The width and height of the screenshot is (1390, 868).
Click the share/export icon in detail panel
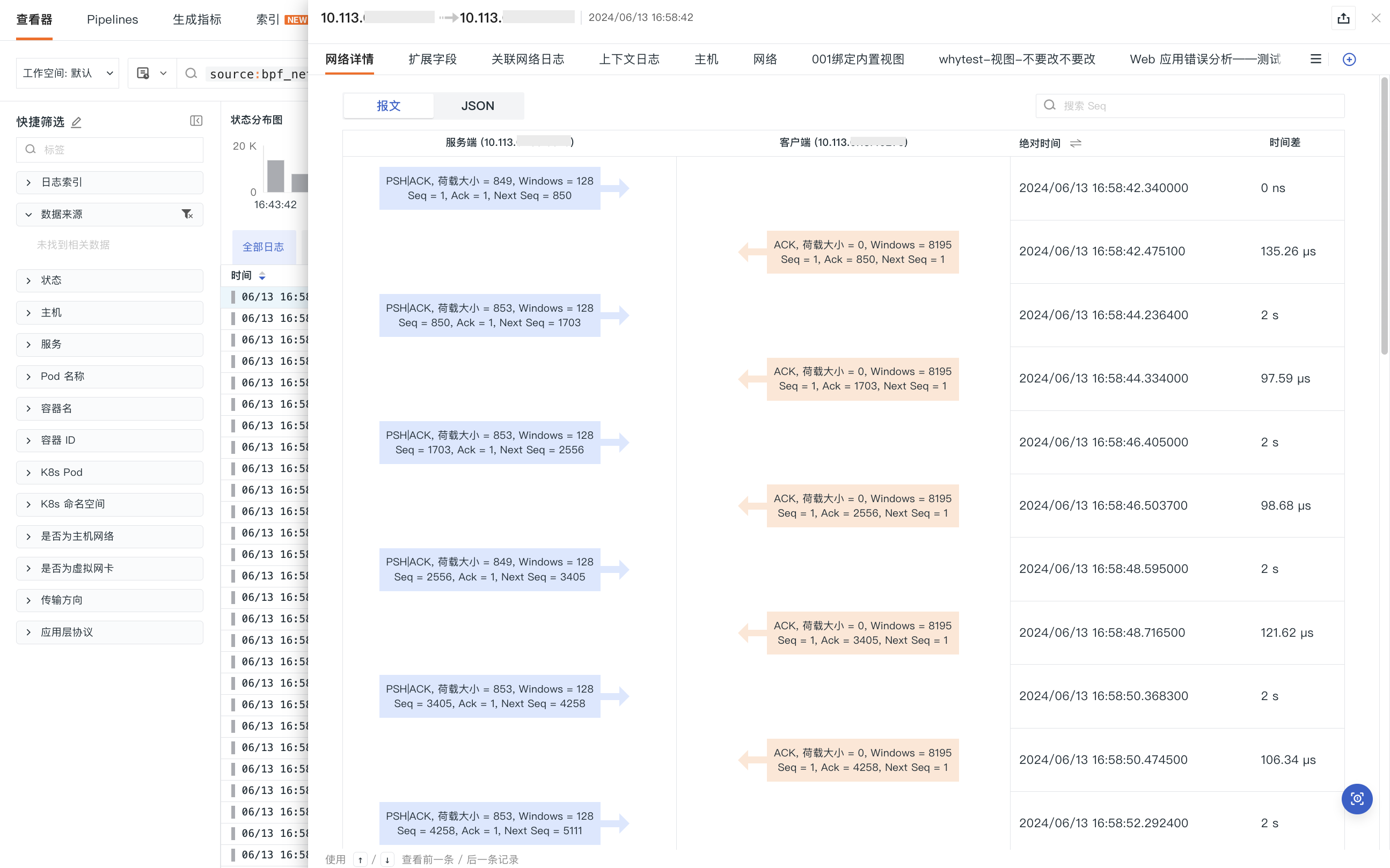point(1343,18)
